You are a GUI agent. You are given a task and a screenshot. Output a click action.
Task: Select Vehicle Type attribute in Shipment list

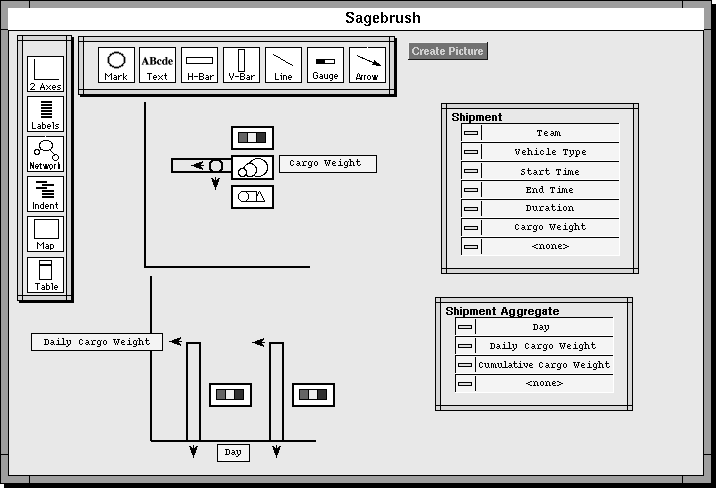[549, 152]
